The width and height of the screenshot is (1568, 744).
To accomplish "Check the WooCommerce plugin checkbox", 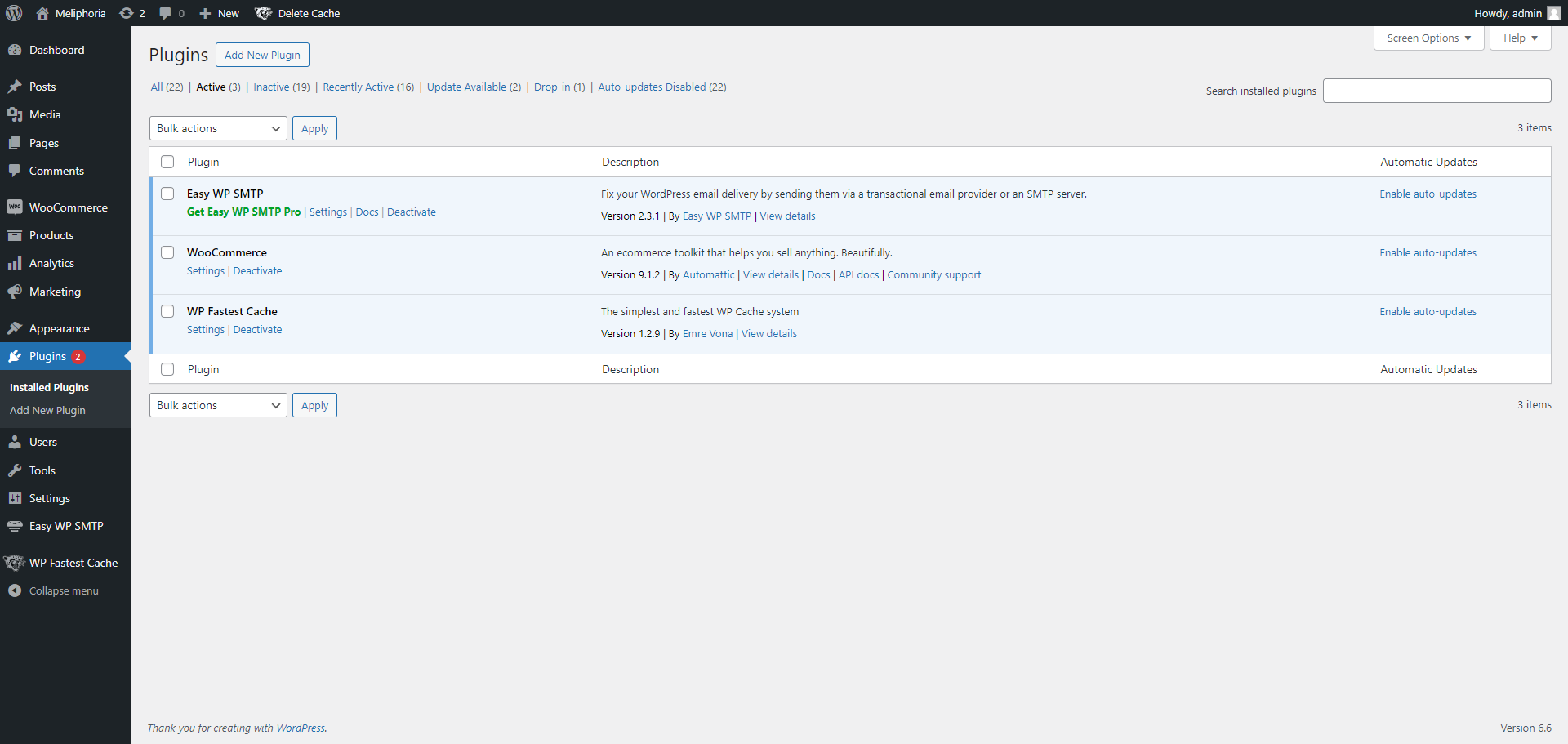I will (x=167, y=252).
